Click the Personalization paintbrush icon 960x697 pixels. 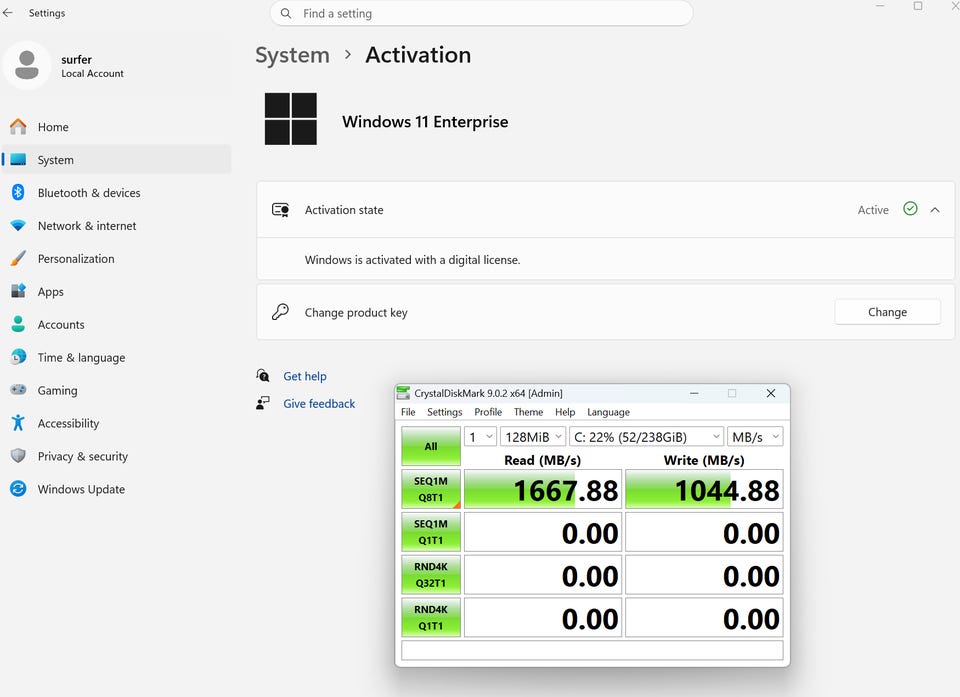coord(18,258)
